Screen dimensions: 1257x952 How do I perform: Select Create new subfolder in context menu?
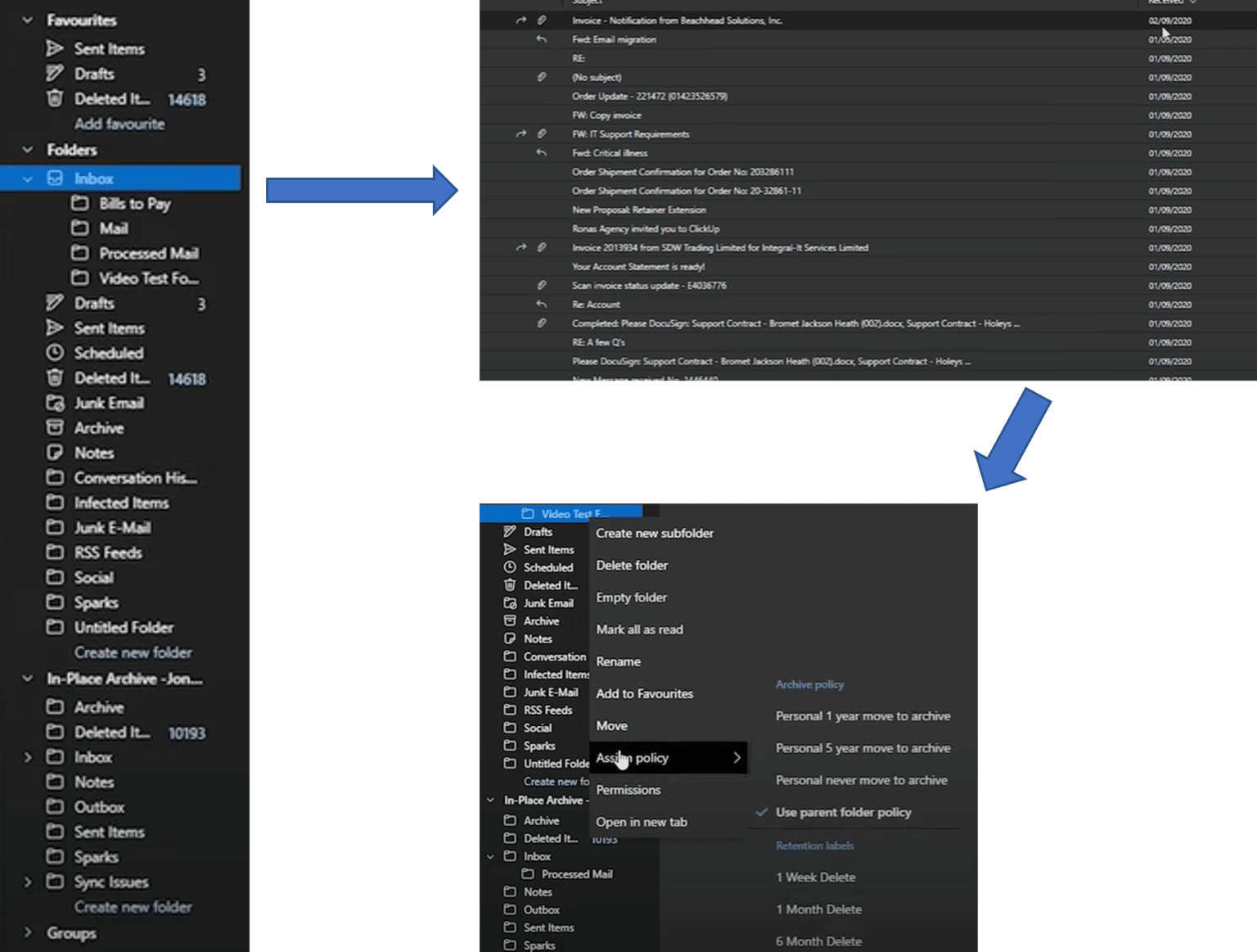(x=655, y=533)
